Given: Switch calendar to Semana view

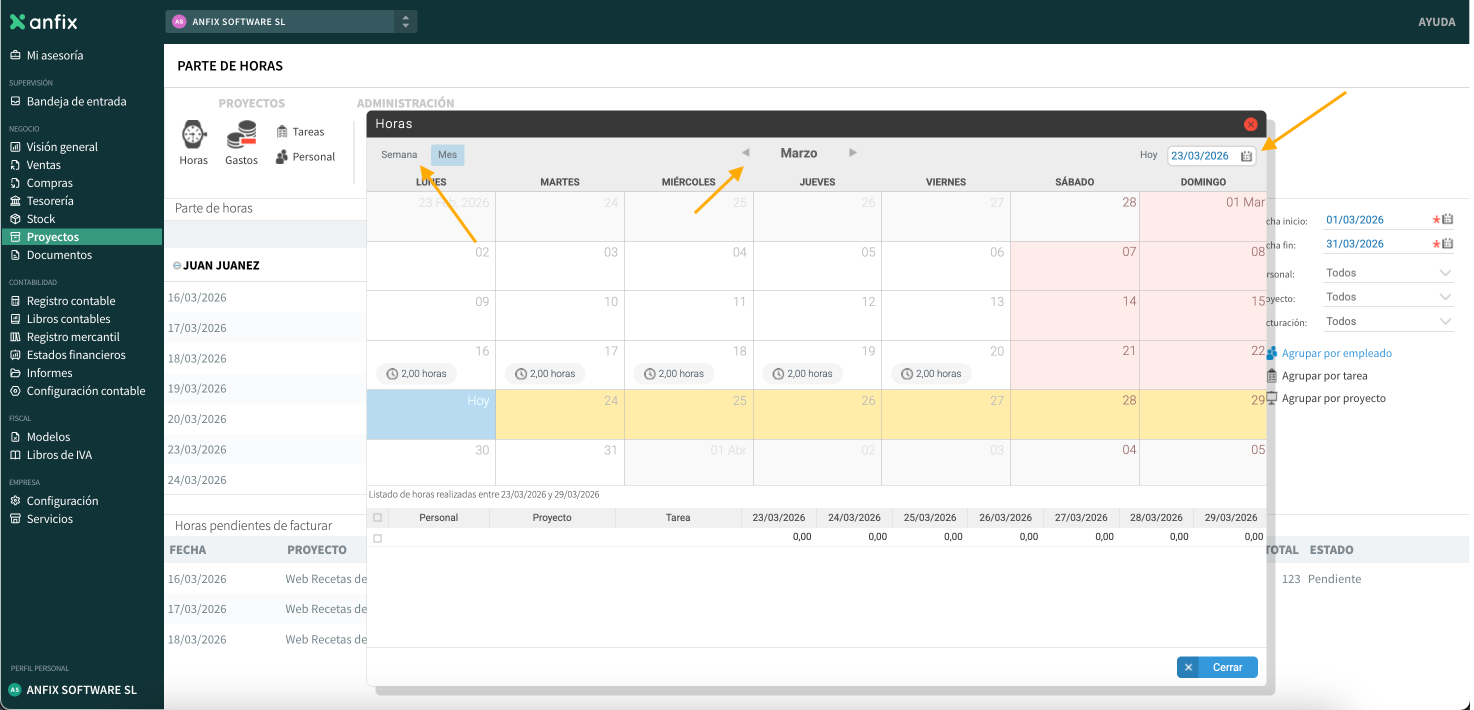Looking at the screenshot, I should coord(399,155).
